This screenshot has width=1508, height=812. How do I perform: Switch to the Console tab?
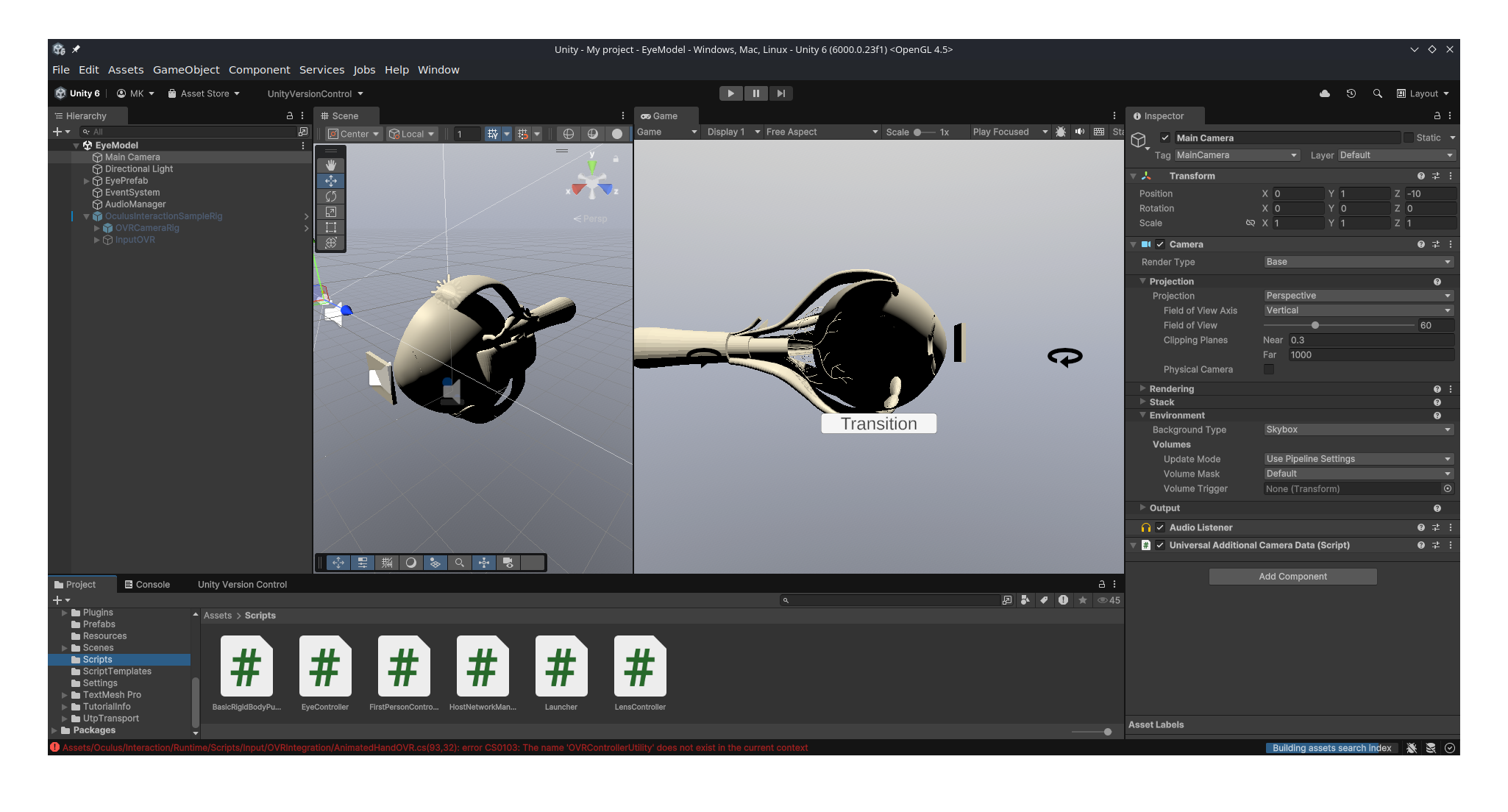(x=147, y=585)
